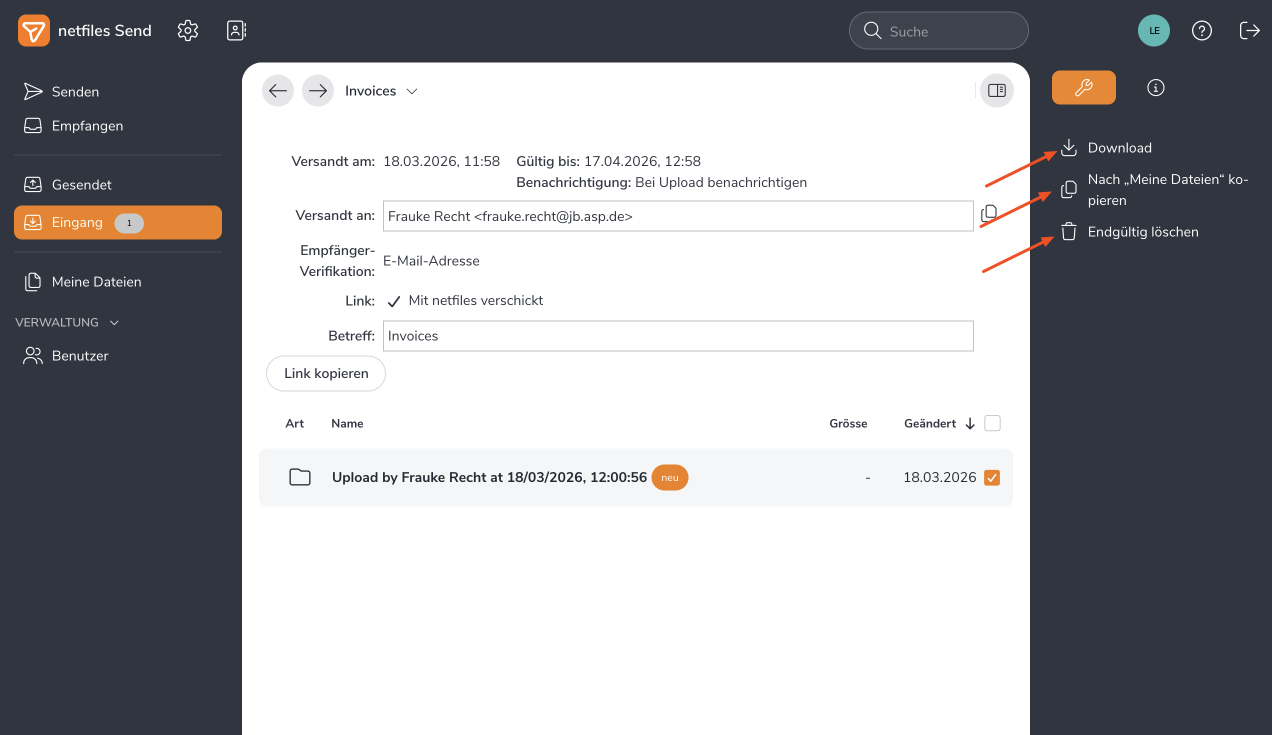This screenshot has height=735, width=1272.
Task: Open the address book contacts icon
Action: coord(236,31)
